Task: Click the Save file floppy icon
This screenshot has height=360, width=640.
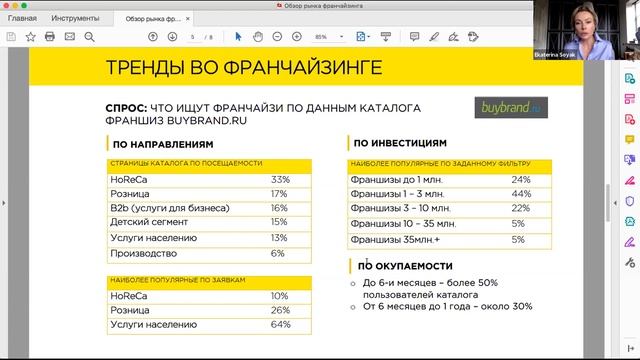Action: pos(11,37)
